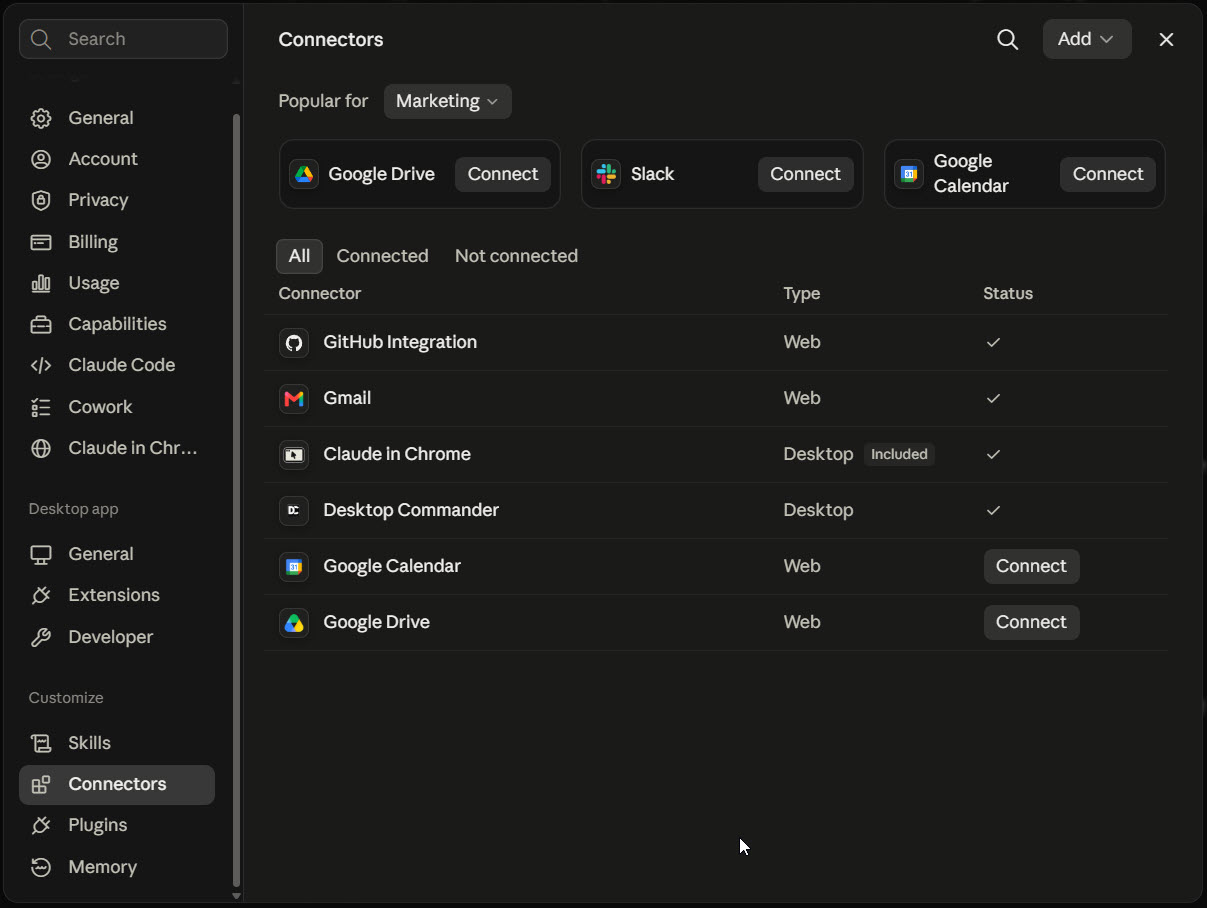
Task: Click the Gmail connector name
Action: tap(347, 398)
